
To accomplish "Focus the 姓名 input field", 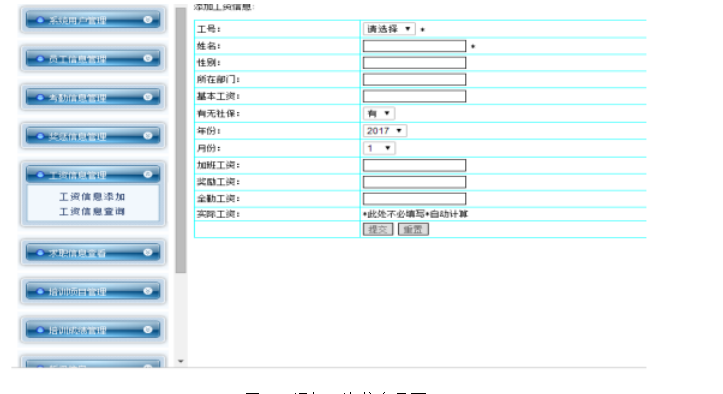I will coord(414,46).
